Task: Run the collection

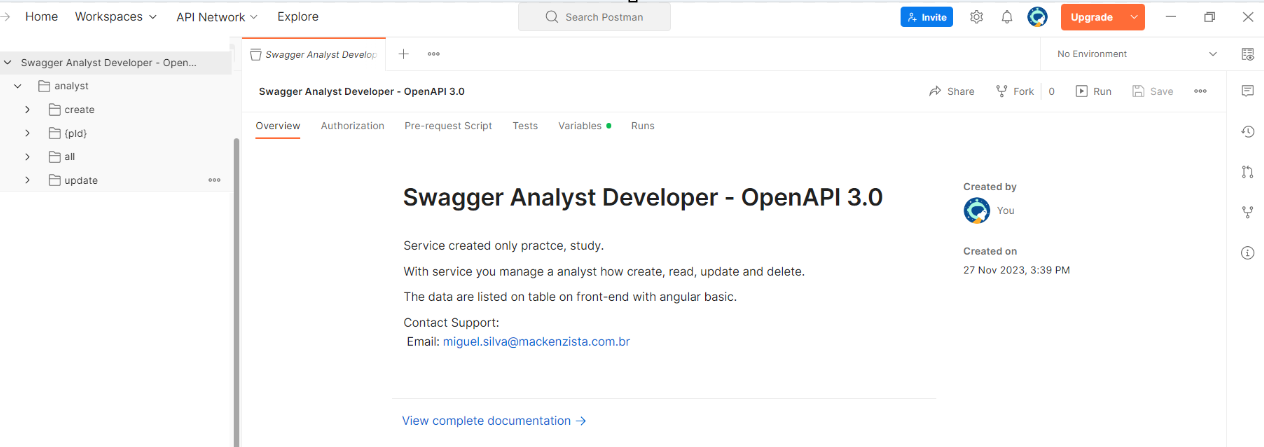Action: (x=1093, y=91)
